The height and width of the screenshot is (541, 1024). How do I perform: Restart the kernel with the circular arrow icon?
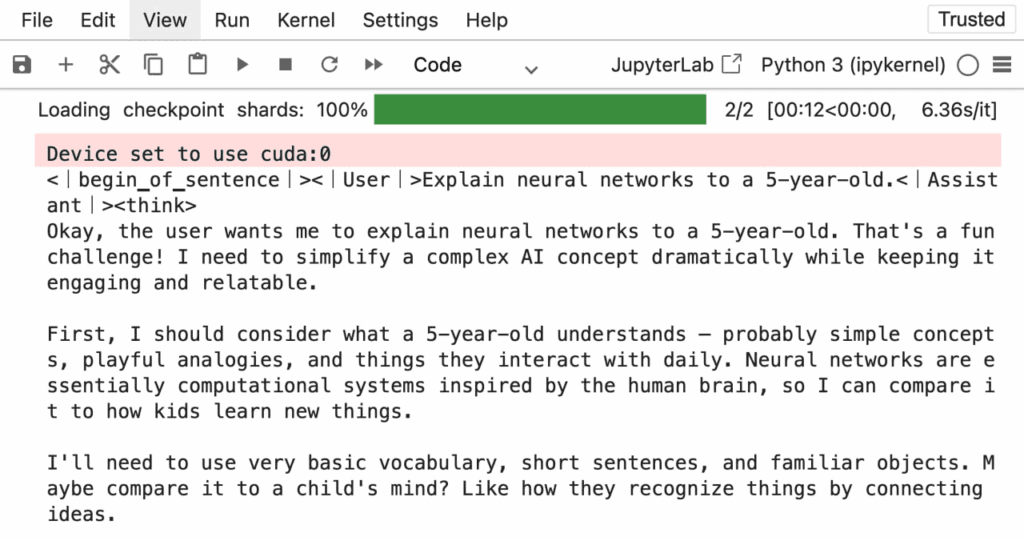[x=329, y=65]
